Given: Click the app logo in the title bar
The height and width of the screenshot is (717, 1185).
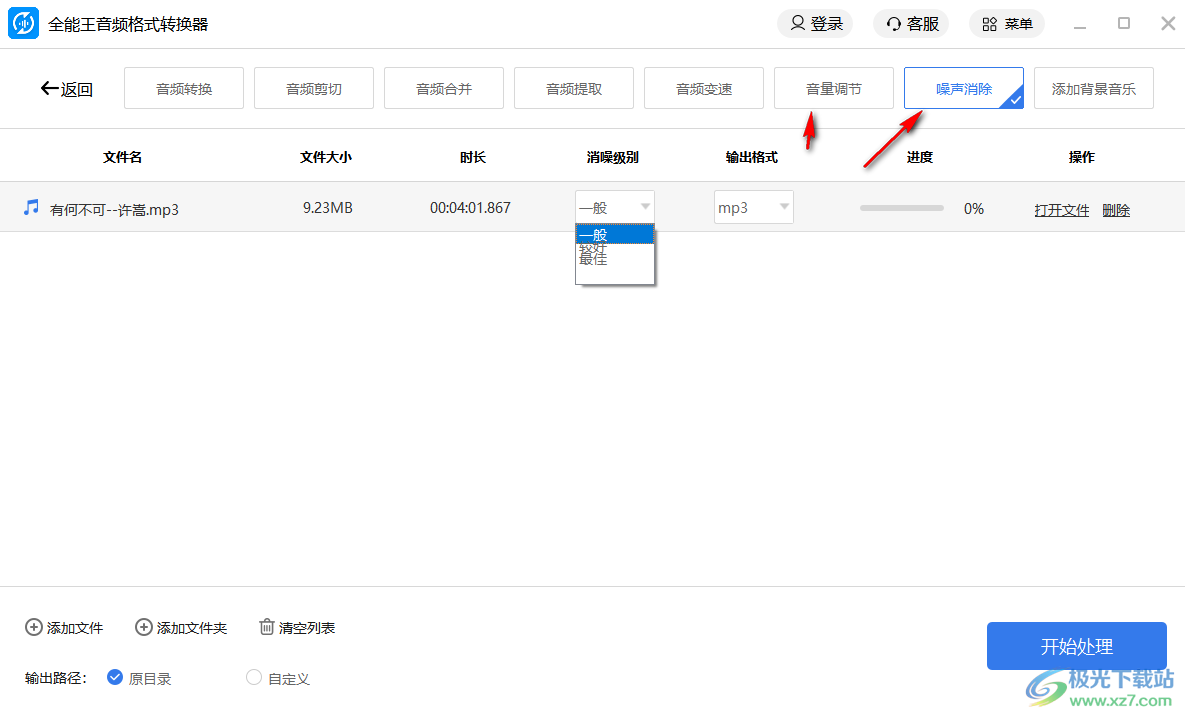Looking at the screenshot, I should pos(22,23).
